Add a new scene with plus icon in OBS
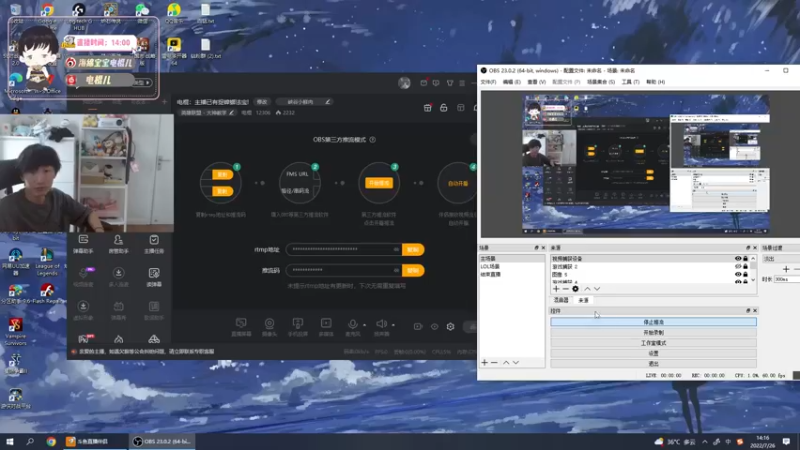This screenshot has width=800, height=450. 485,363
